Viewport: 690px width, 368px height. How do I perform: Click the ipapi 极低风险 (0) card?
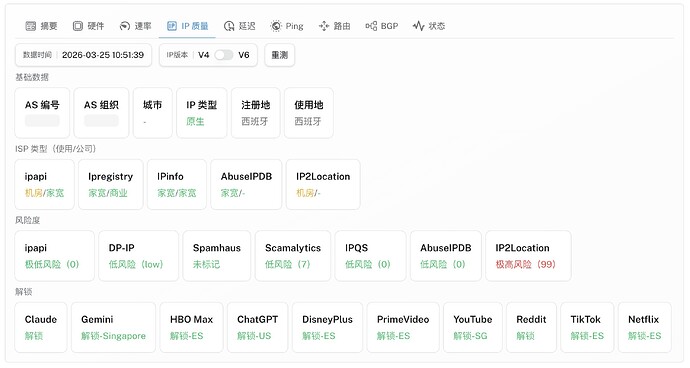[55, 256]
